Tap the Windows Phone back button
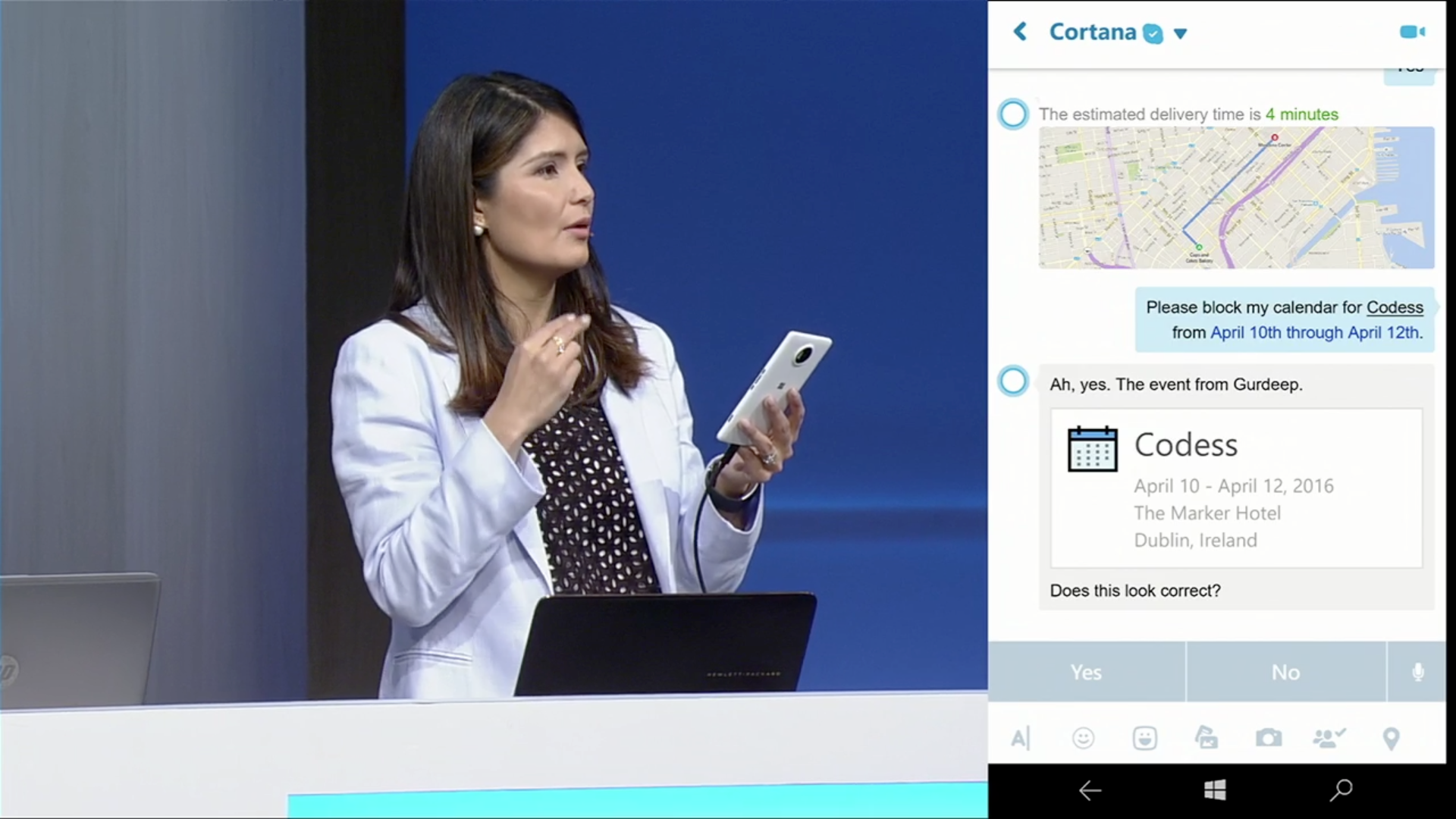1456x819 pixels. pos(1090,790)
